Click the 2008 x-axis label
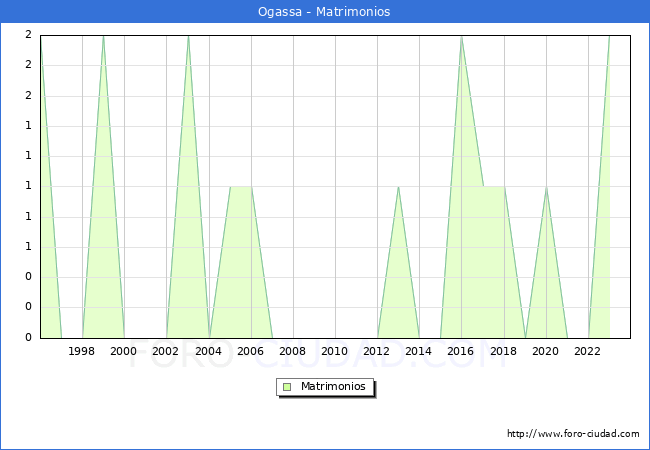 (293, 351)
